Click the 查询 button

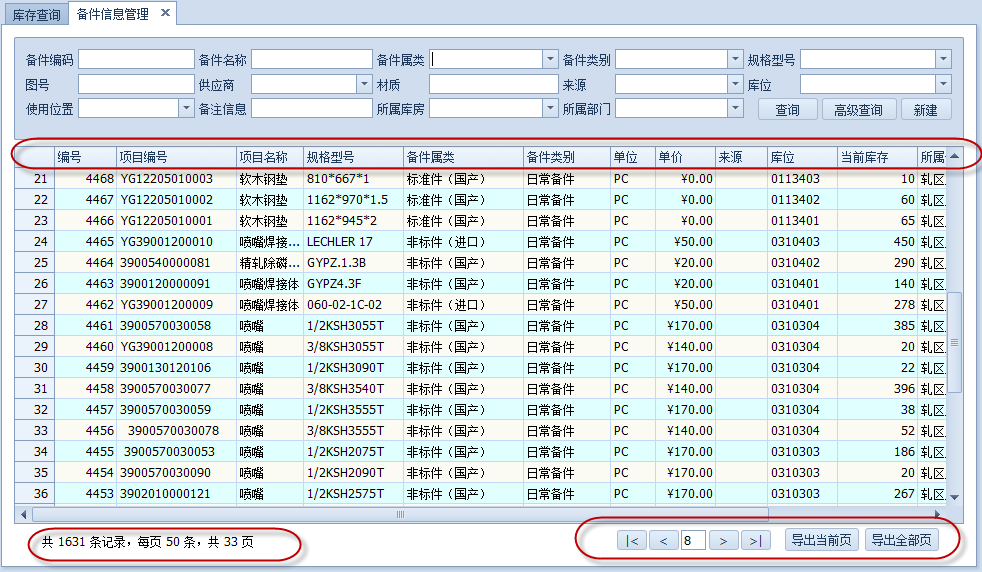tap(787, 110)
